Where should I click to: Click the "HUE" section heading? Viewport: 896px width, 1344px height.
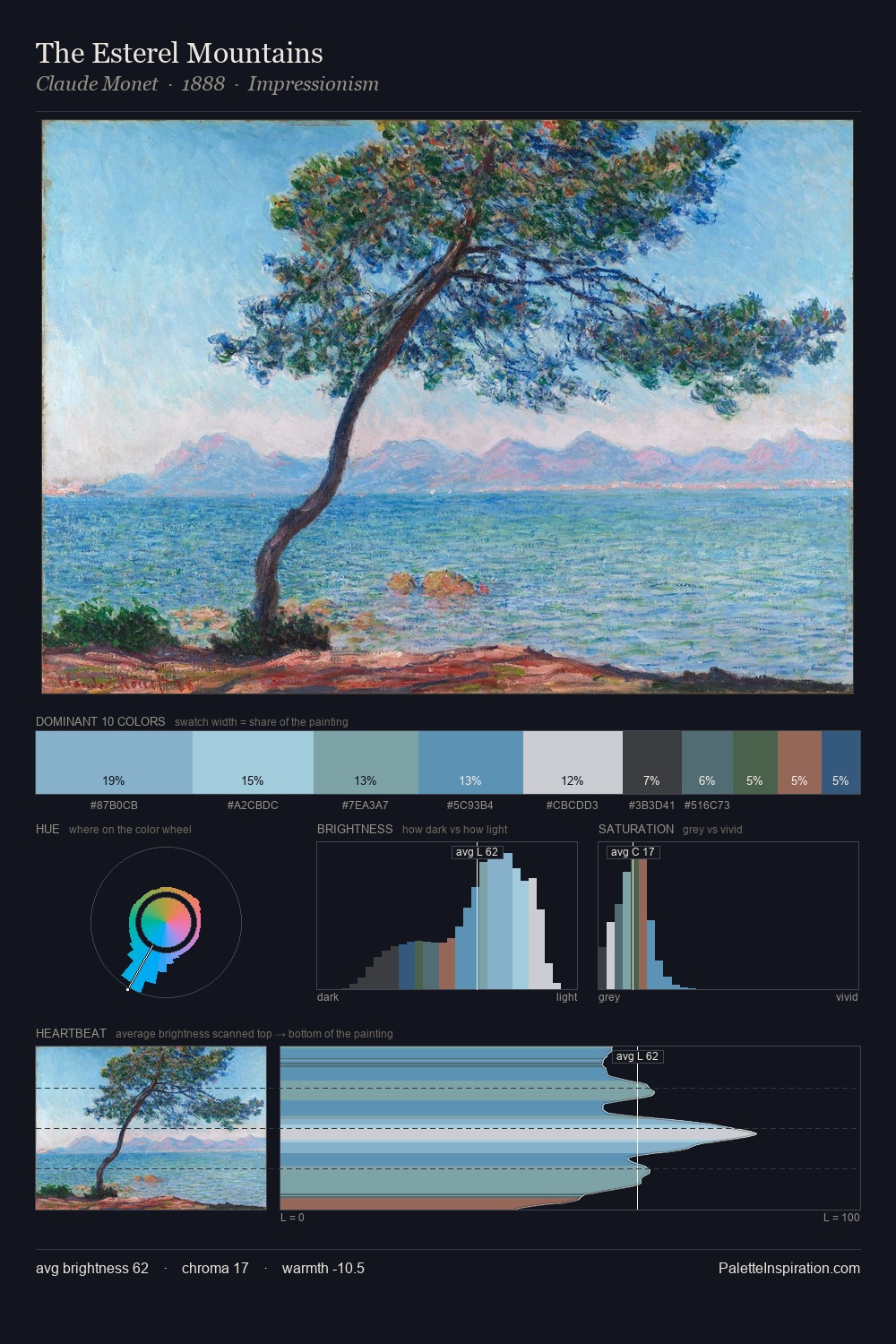pyautogui.click(x=47, y=829)
